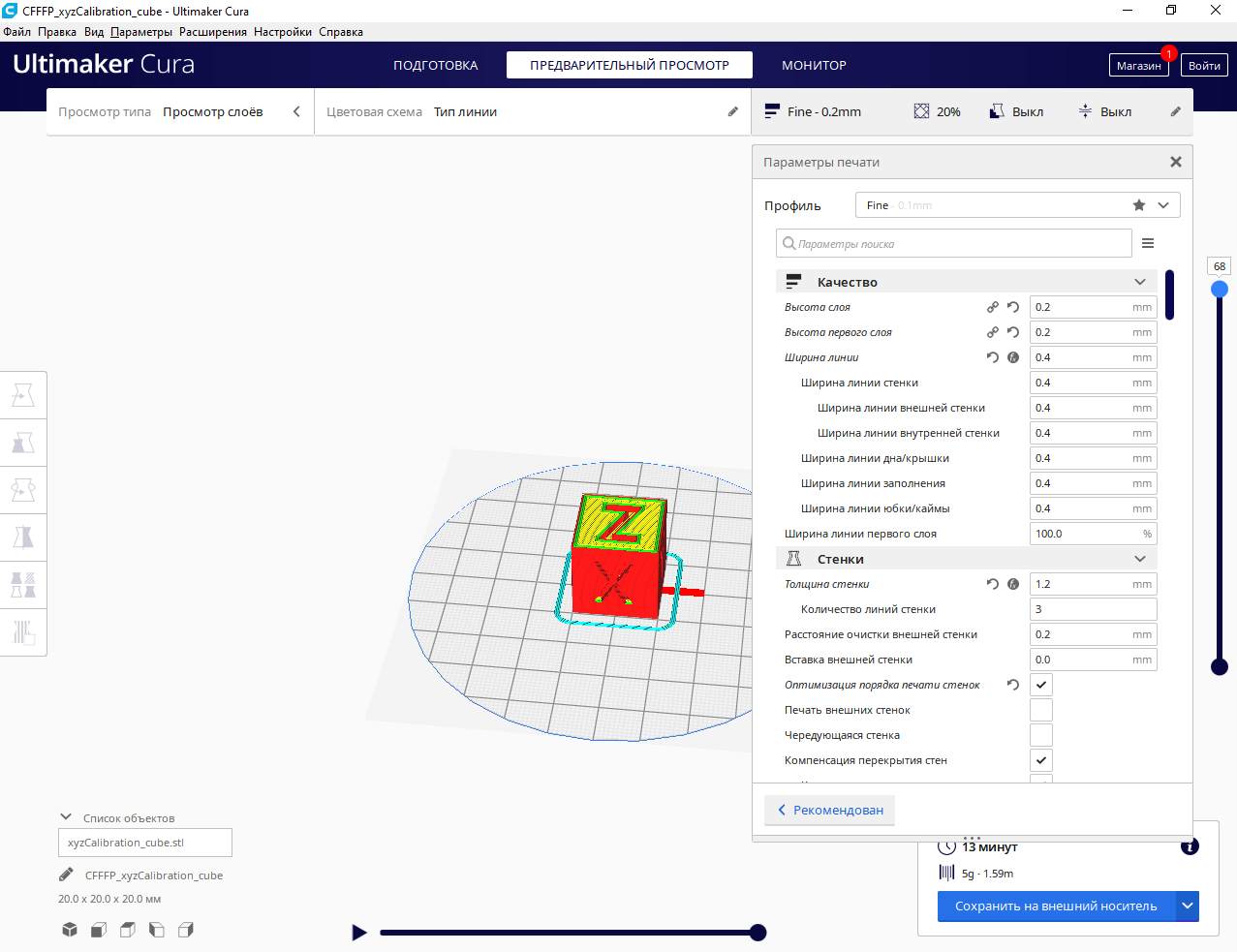
Task: Select the Scale tool in left toolbar
Action: (23, 443)
